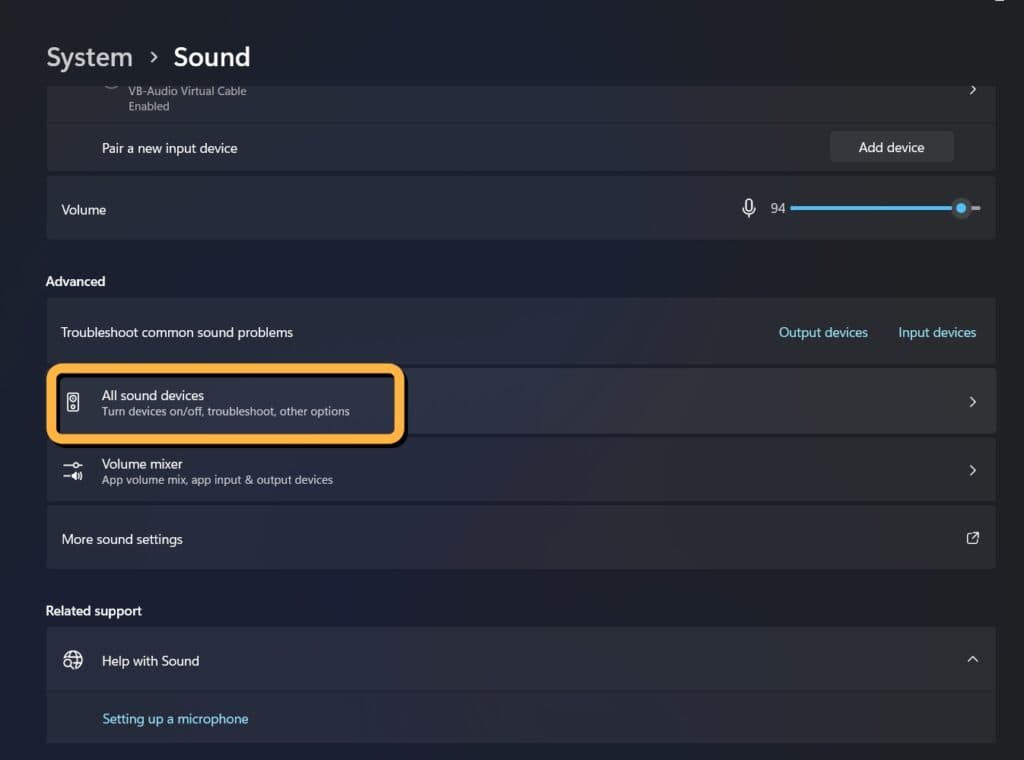Open the All sound devices chevron arrow

coord(972,402)
